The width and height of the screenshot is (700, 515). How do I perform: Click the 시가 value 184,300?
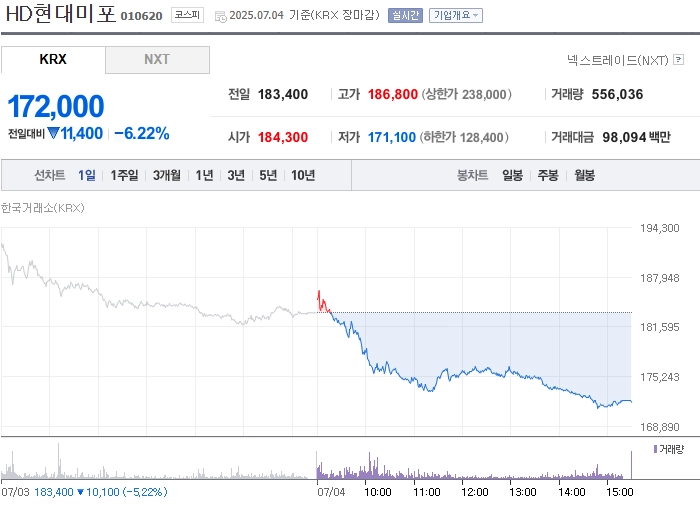click(283, 137)
